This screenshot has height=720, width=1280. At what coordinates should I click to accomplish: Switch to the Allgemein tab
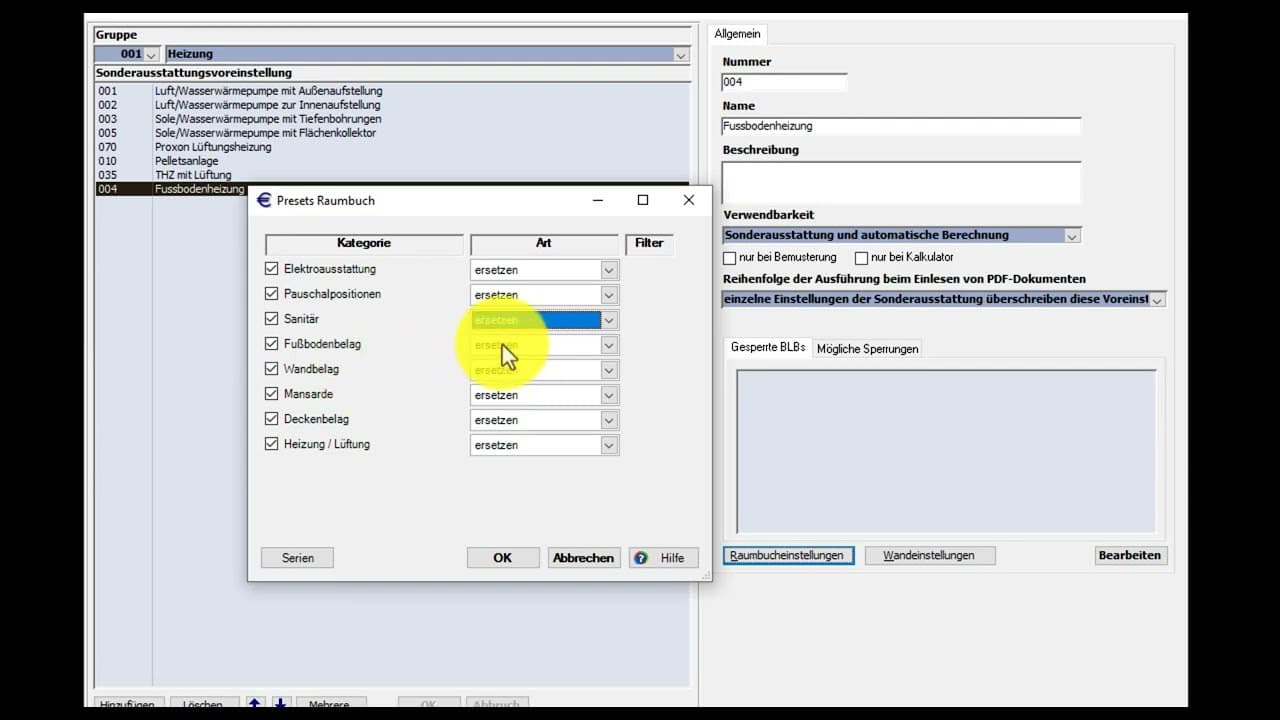click(737, 34)
